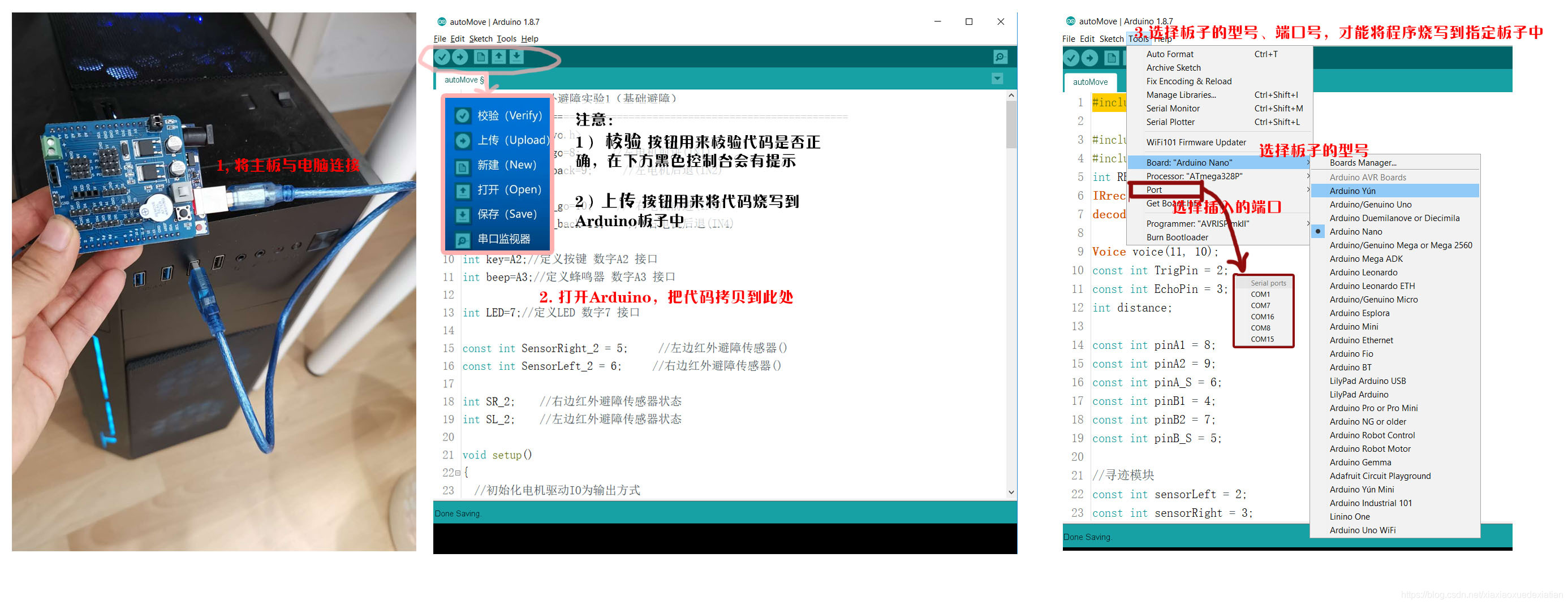Open Boards Manager from board submenu
Image resolution: width=1568 pixels, height=605 pixels.
pos(1394,162)
